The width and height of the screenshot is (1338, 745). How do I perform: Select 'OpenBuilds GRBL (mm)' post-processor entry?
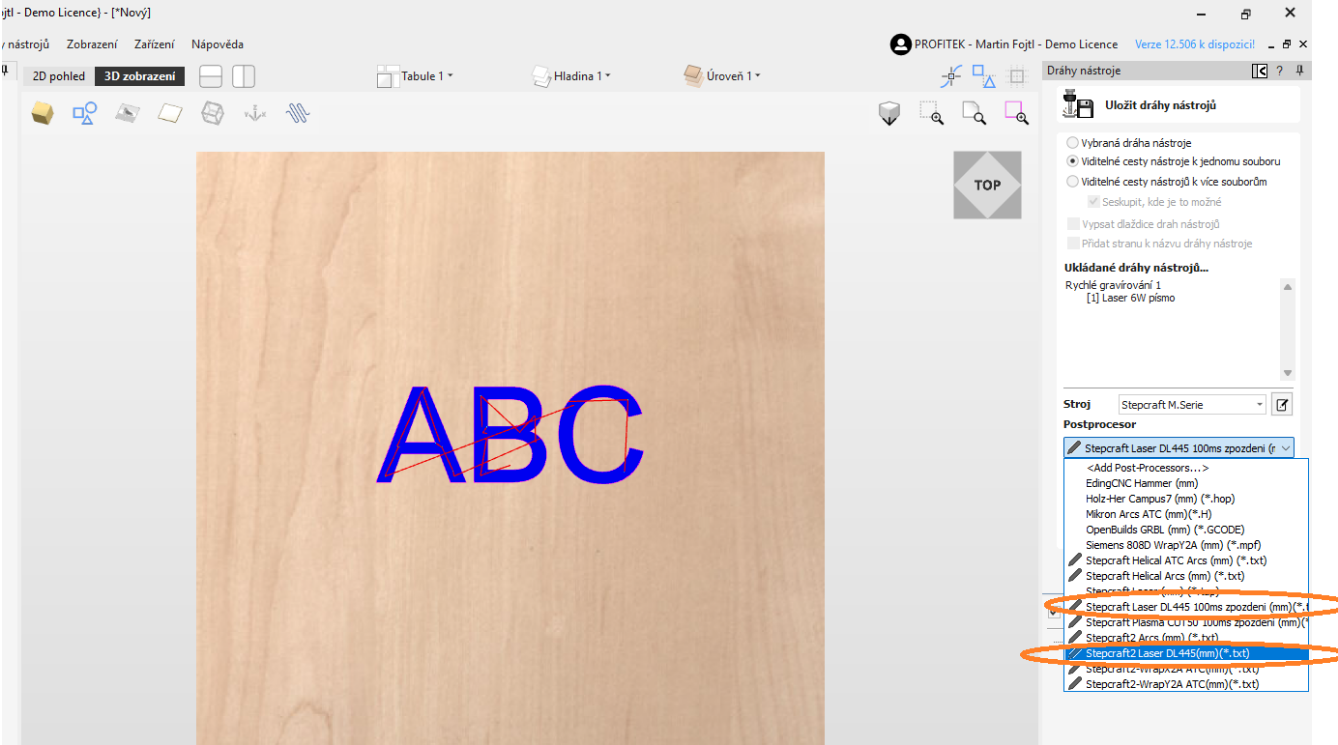(1165, 530)
